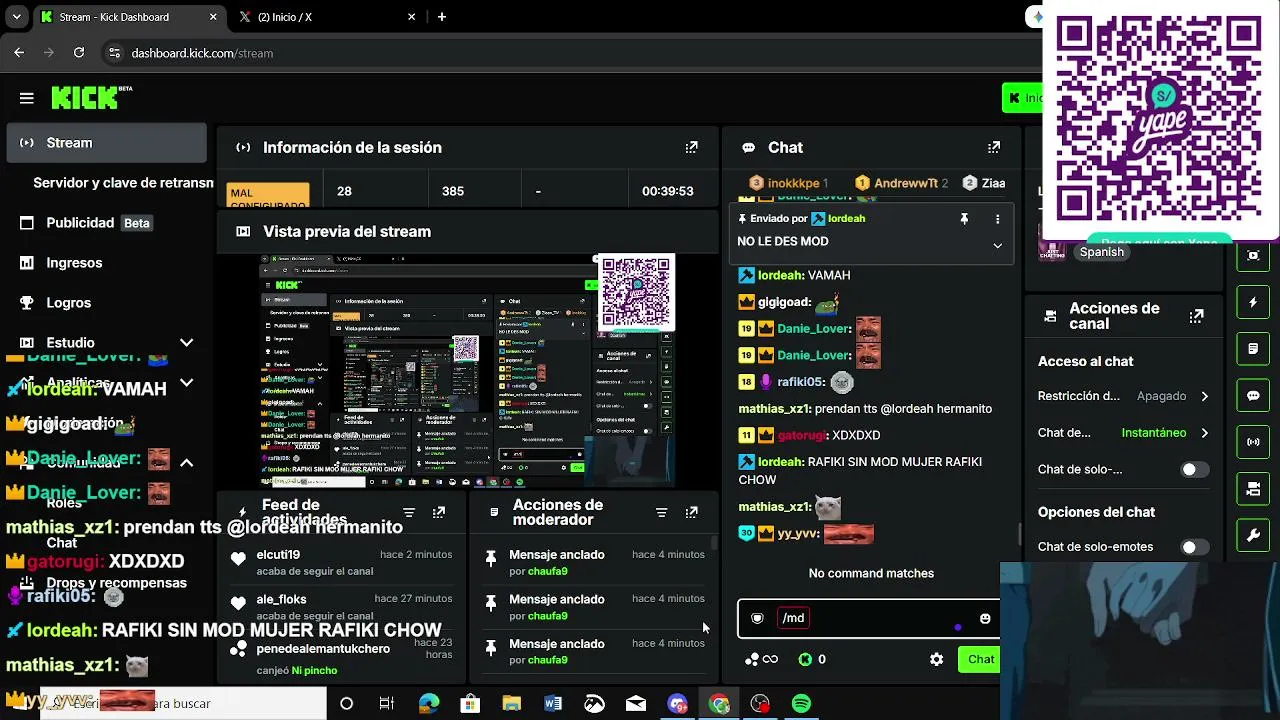Pop out the Feed de actividades panel
Image resolution: width=1280 pixels, height=720 pixels.
pyautogui.click(x=439, y=512)
